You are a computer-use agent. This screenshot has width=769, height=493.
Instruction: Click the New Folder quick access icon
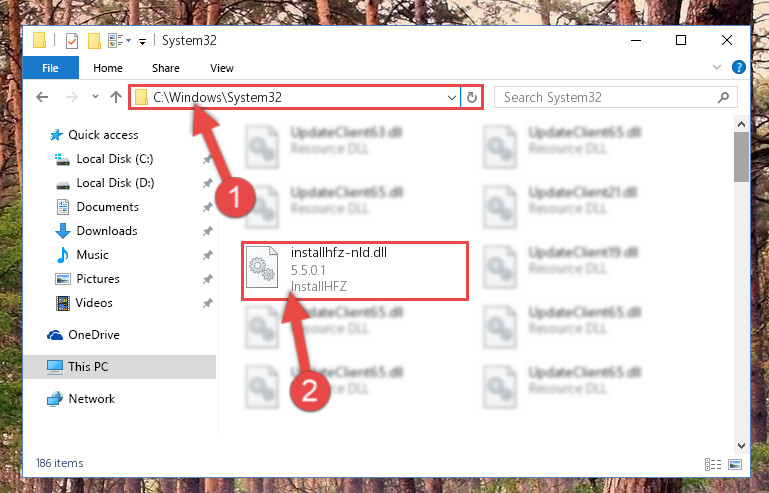point(94,41)
